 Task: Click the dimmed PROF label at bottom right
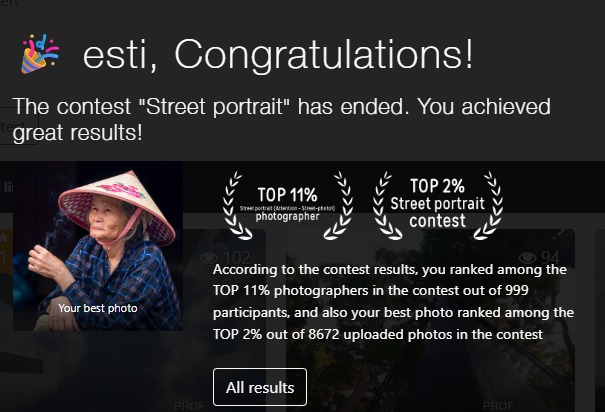[499, 405]
